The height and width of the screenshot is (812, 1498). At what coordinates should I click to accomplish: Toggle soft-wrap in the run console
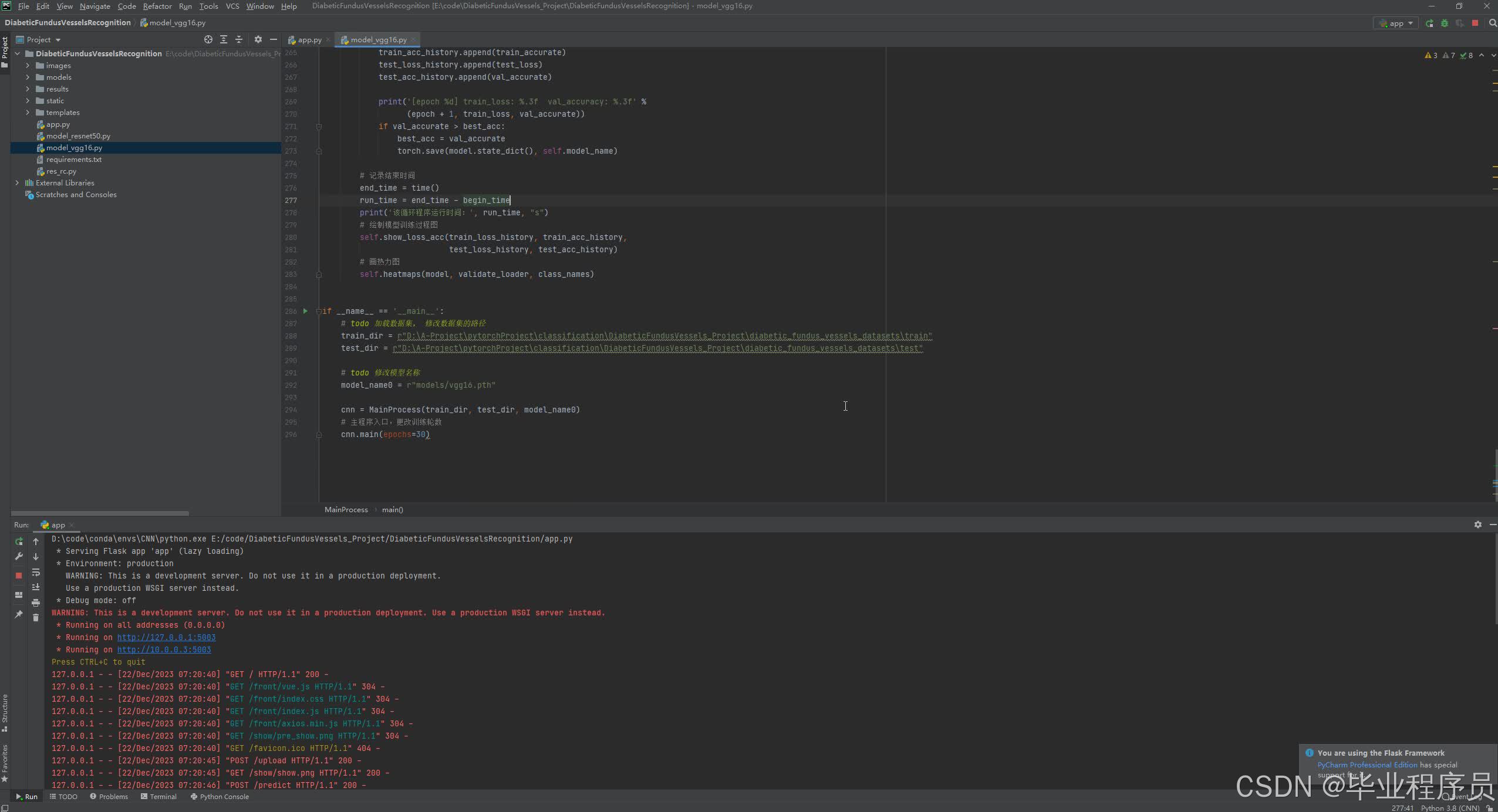tap(36, 572)
